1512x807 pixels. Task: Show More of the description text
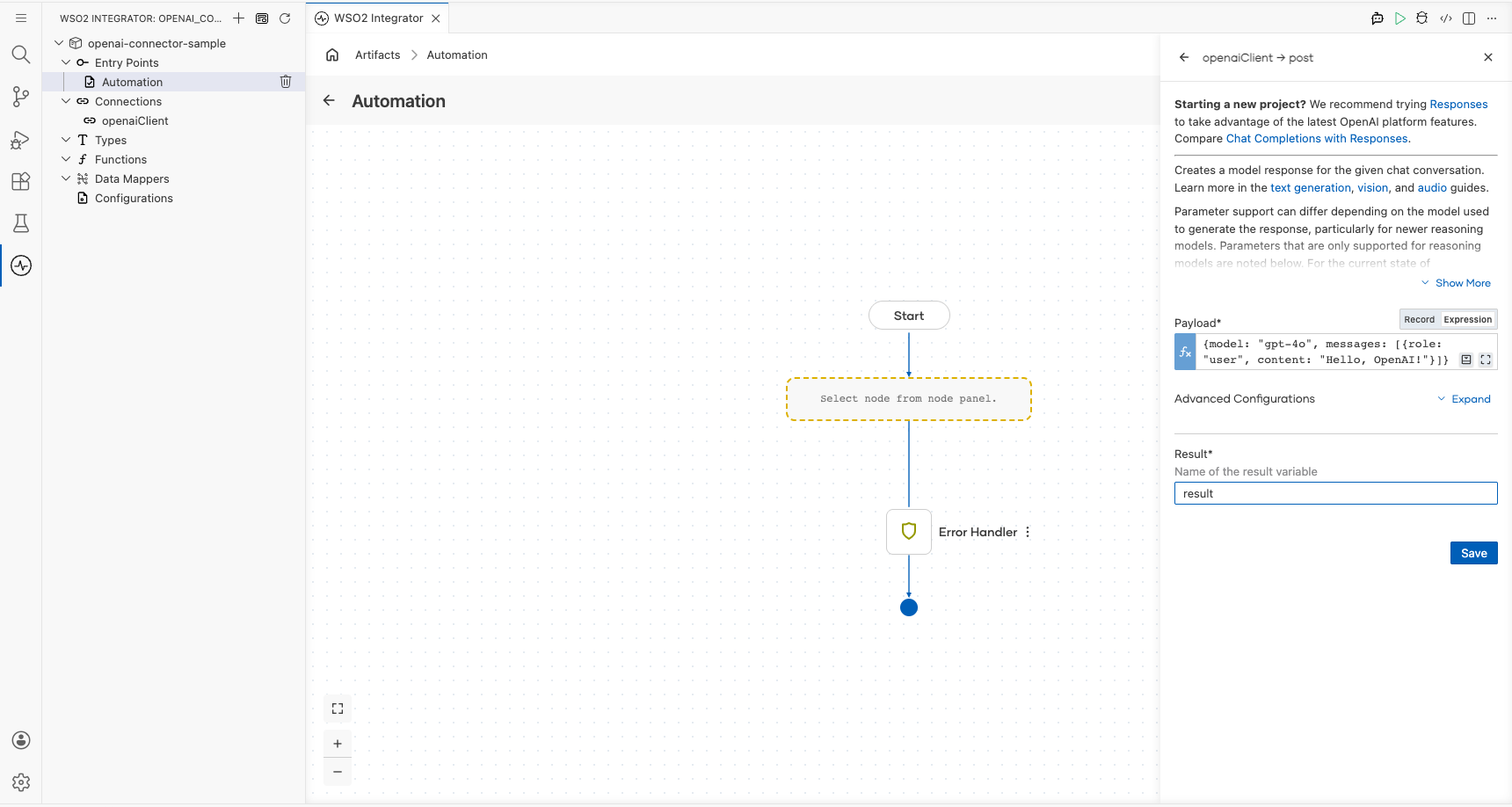point(1457,283)
